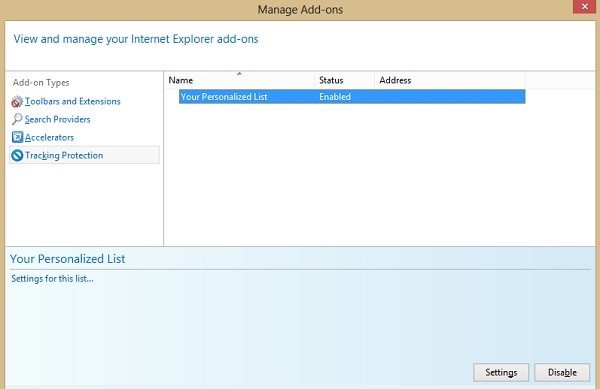Click the Disable button

tap(562, 372)
